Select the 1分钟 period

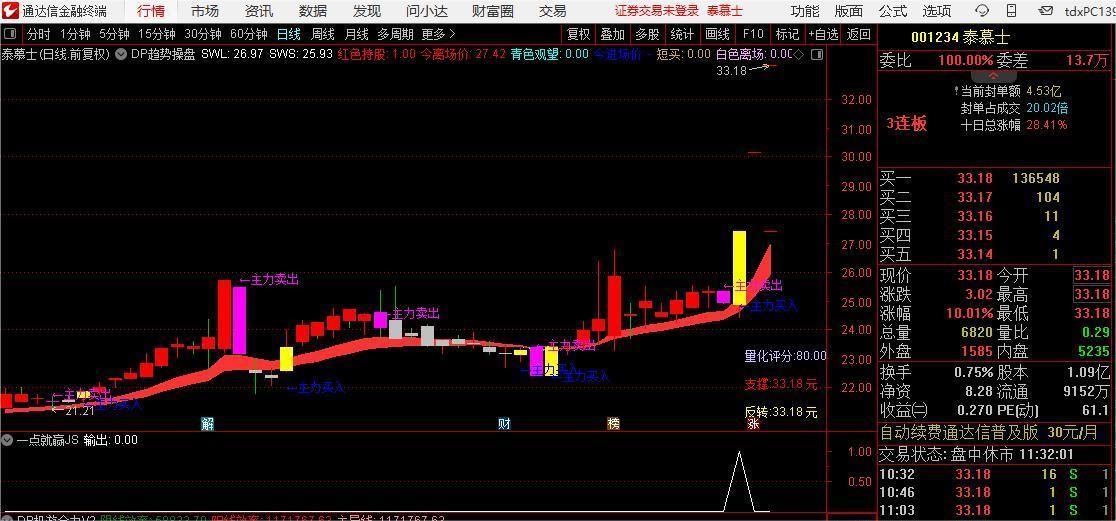75,34
